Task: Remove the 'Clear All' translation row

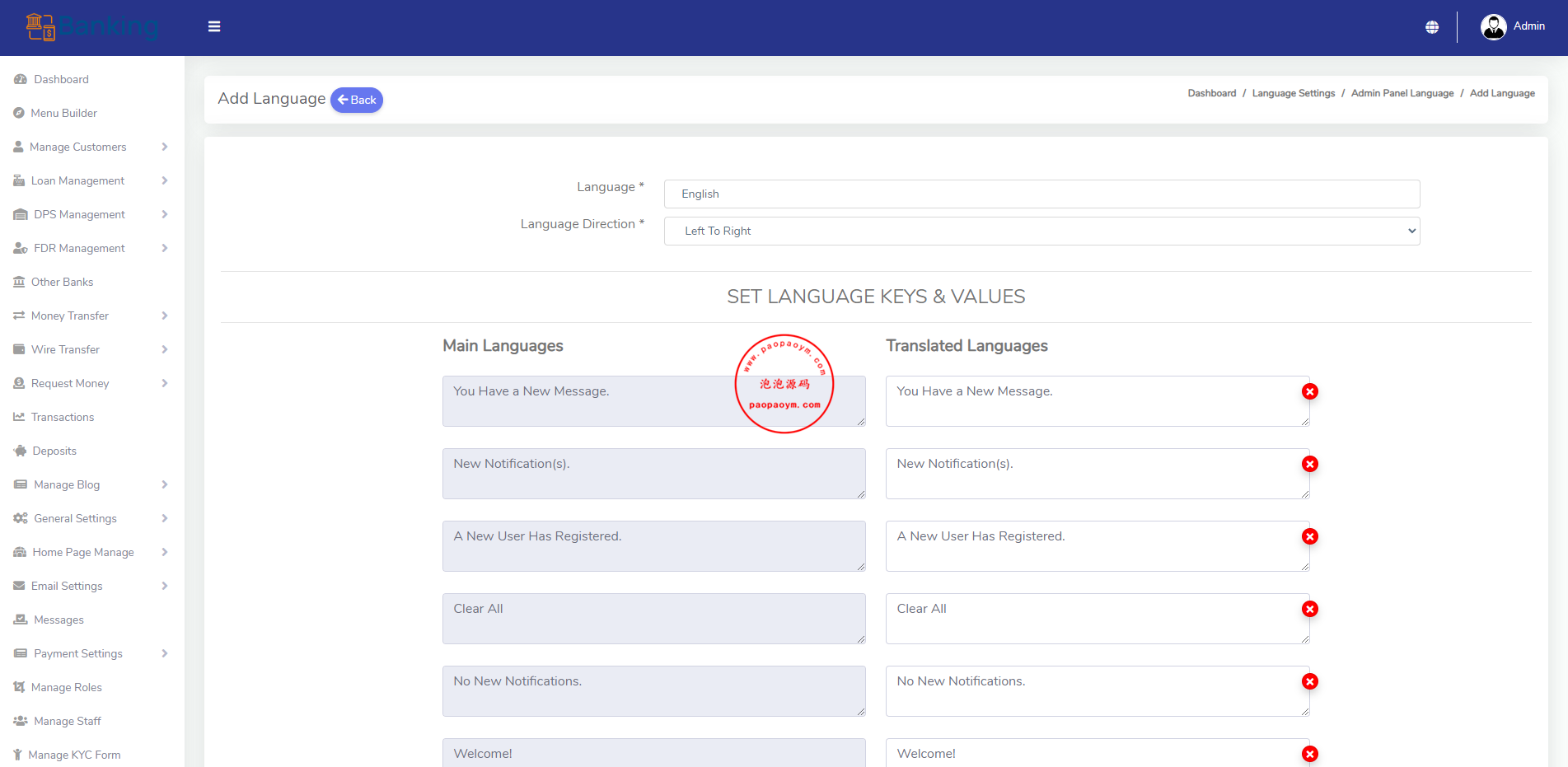Action: [1309, 609]
